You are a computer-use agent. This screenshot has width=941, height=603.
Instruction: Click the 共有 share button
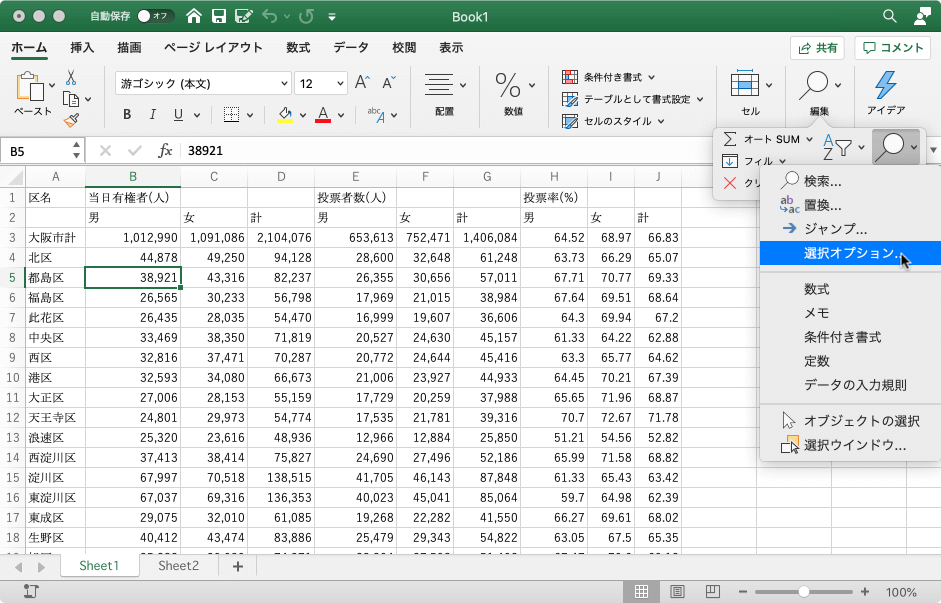pos(817,47)
